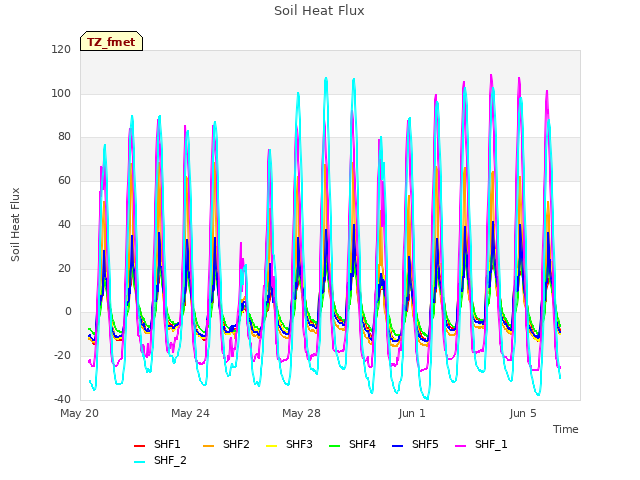Click the Time axis label
The image size is (640, 480).
click(566, 429)
